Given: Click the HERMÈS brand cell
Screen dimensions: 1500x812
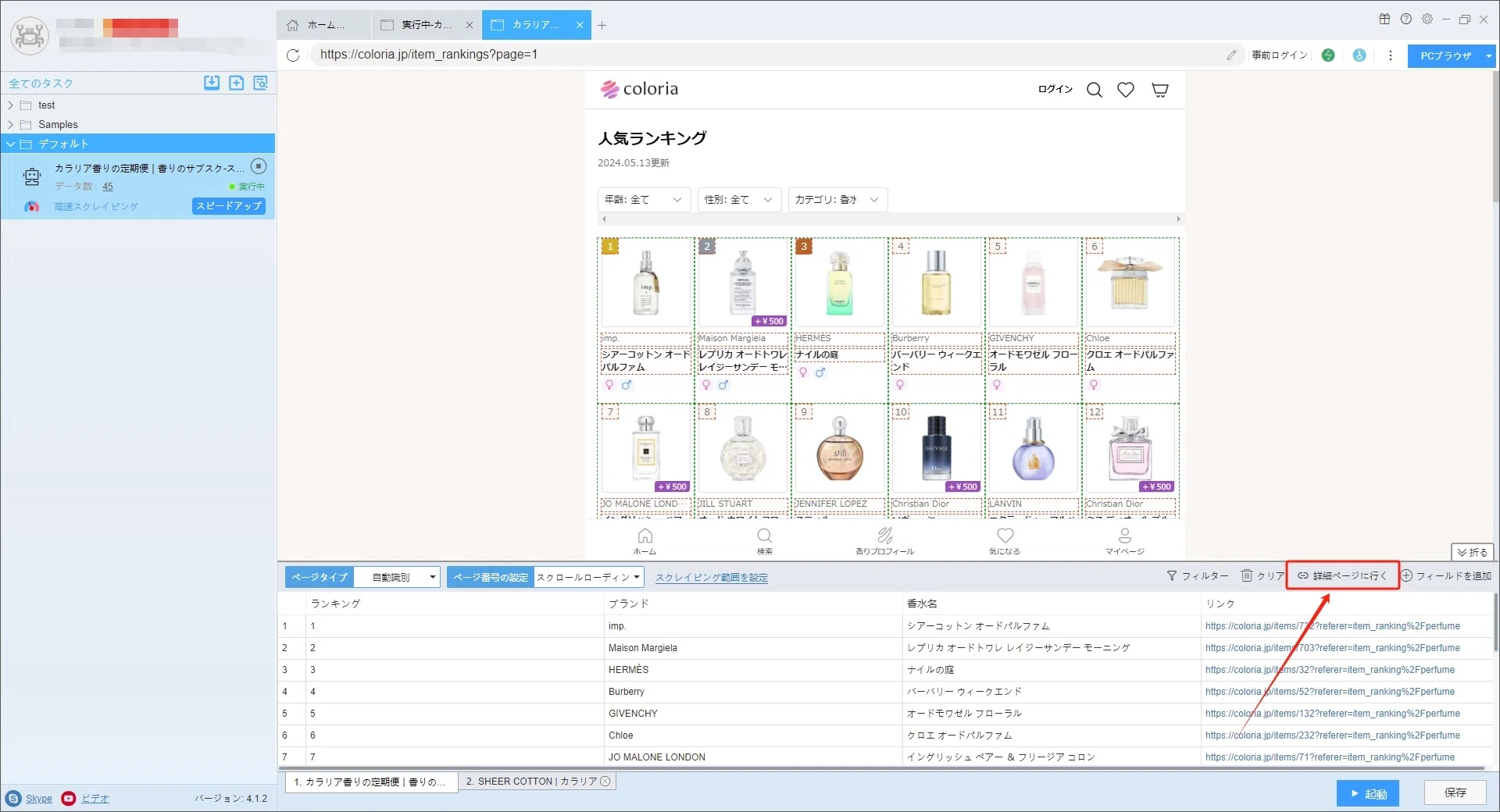Looking at the screenshot, I should coord(754,670).
